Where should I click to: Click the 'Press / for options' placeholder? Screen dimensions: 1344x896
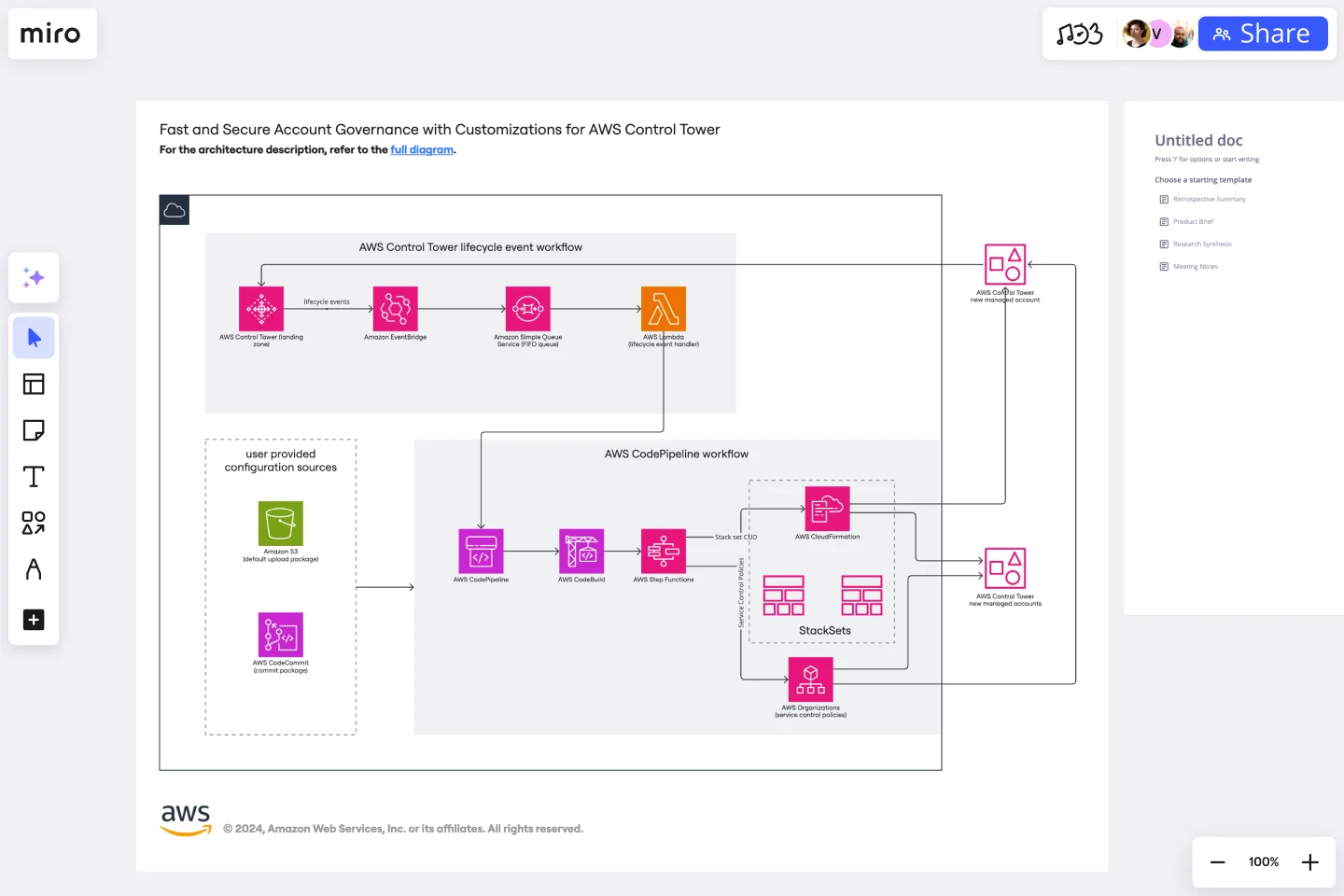click(1207, 160)
